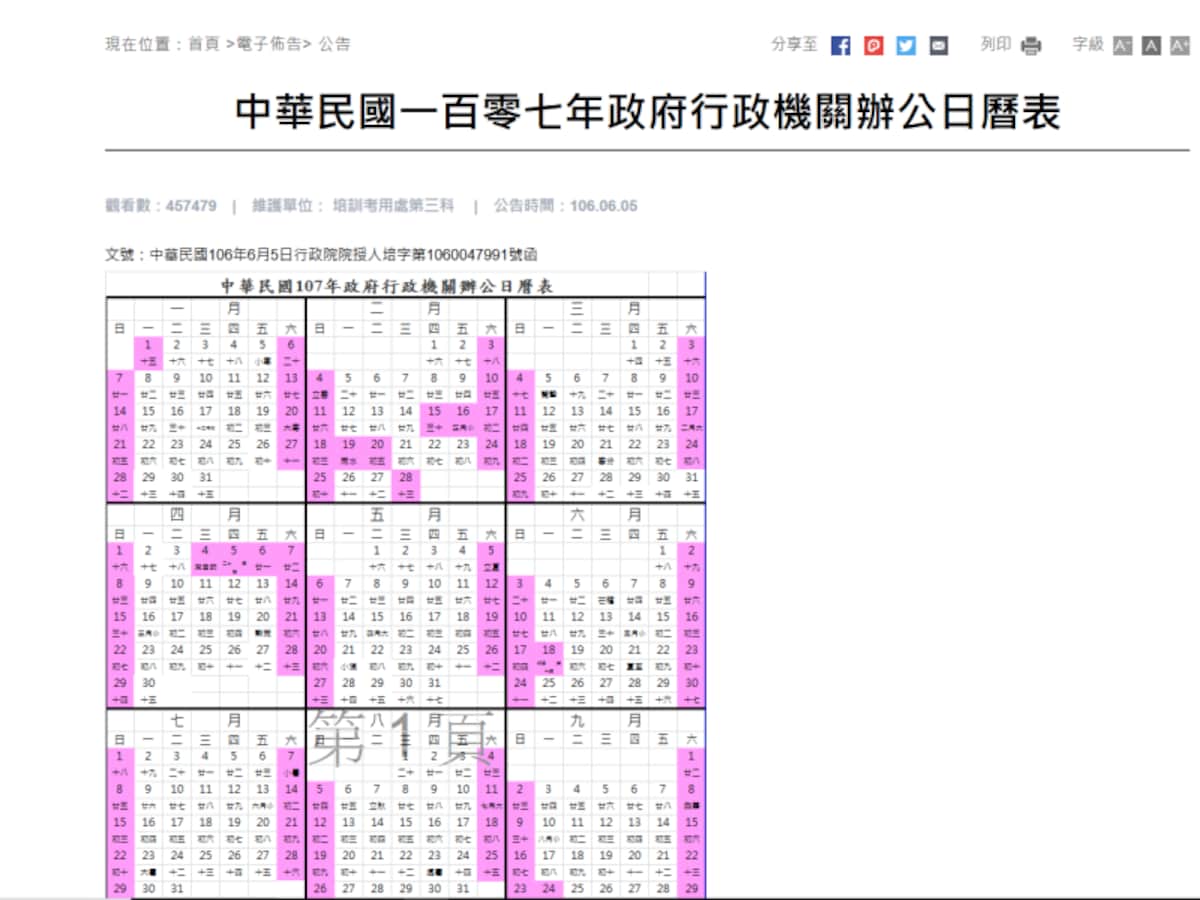
Task: Click the 分享至 label
Action: coord(795,44)
